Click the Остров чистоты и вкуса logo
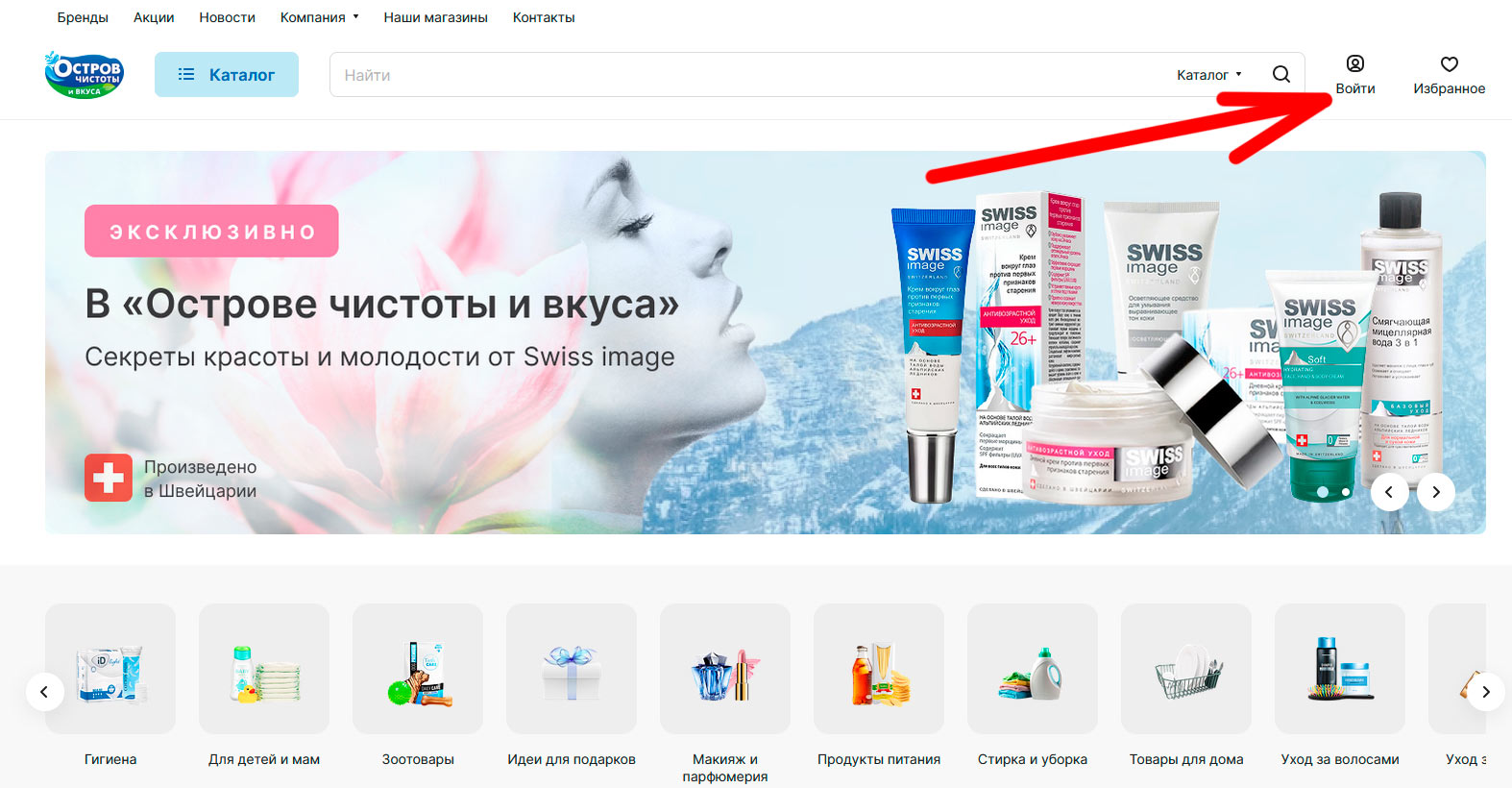Screen dimensions: 1512x788 pos(85,75)
